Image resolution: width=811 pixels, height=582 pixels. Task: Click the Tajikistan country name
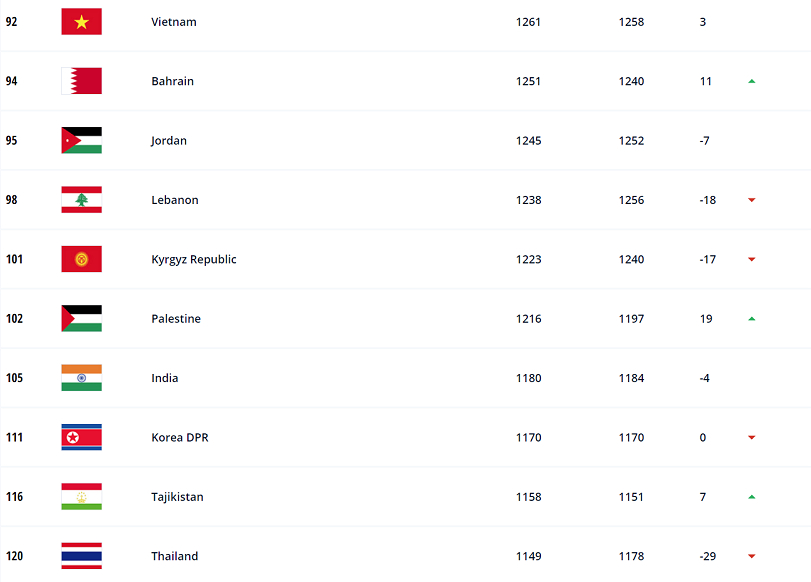(177, 497)
